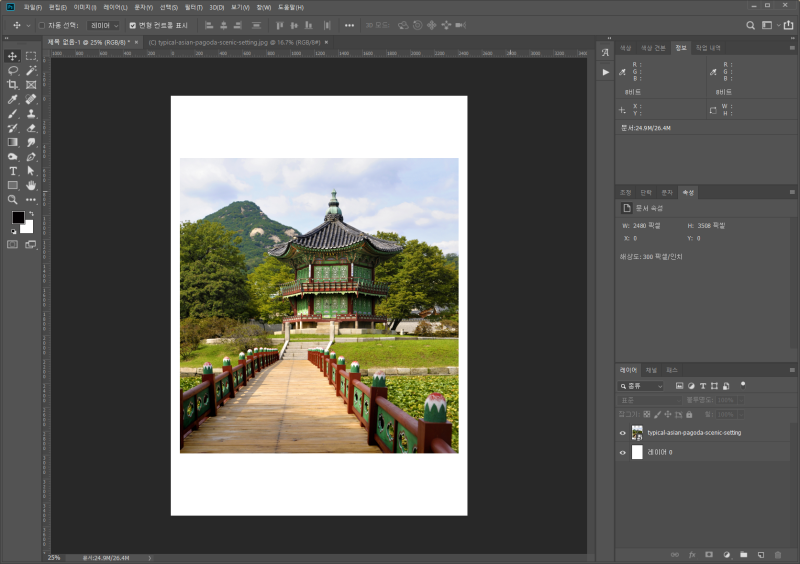Switch to the 채널 tab
This screenshot has width=800, height=564.
click(651, 370)
